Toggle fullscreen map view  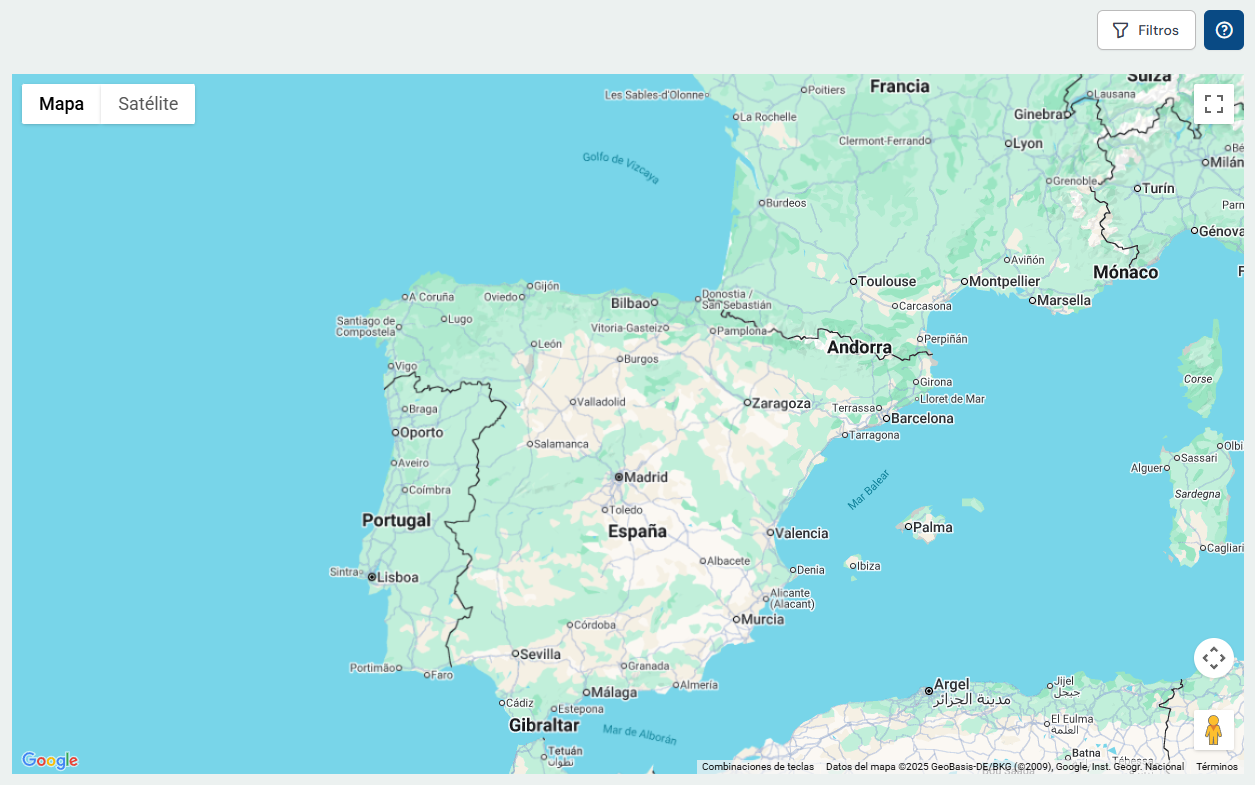point(1214,104)
